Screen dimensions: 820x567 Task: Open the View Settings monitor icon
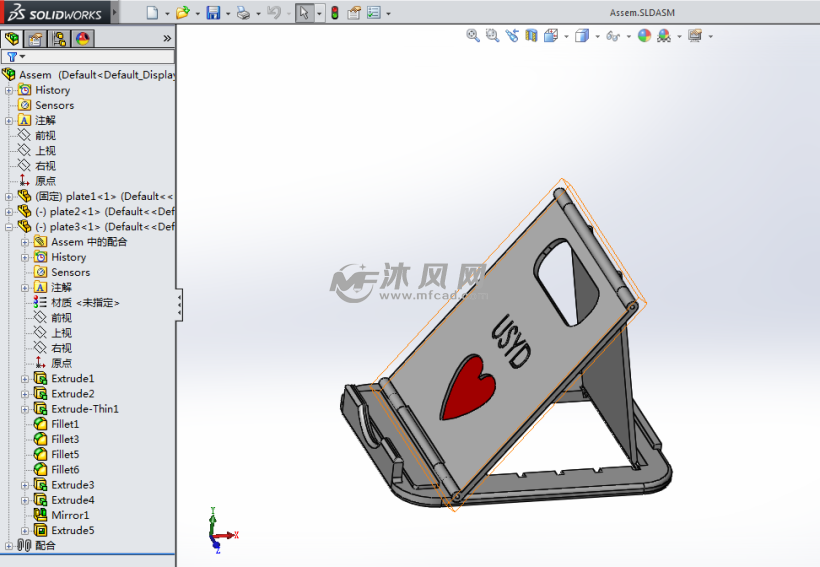coord(695,36)
